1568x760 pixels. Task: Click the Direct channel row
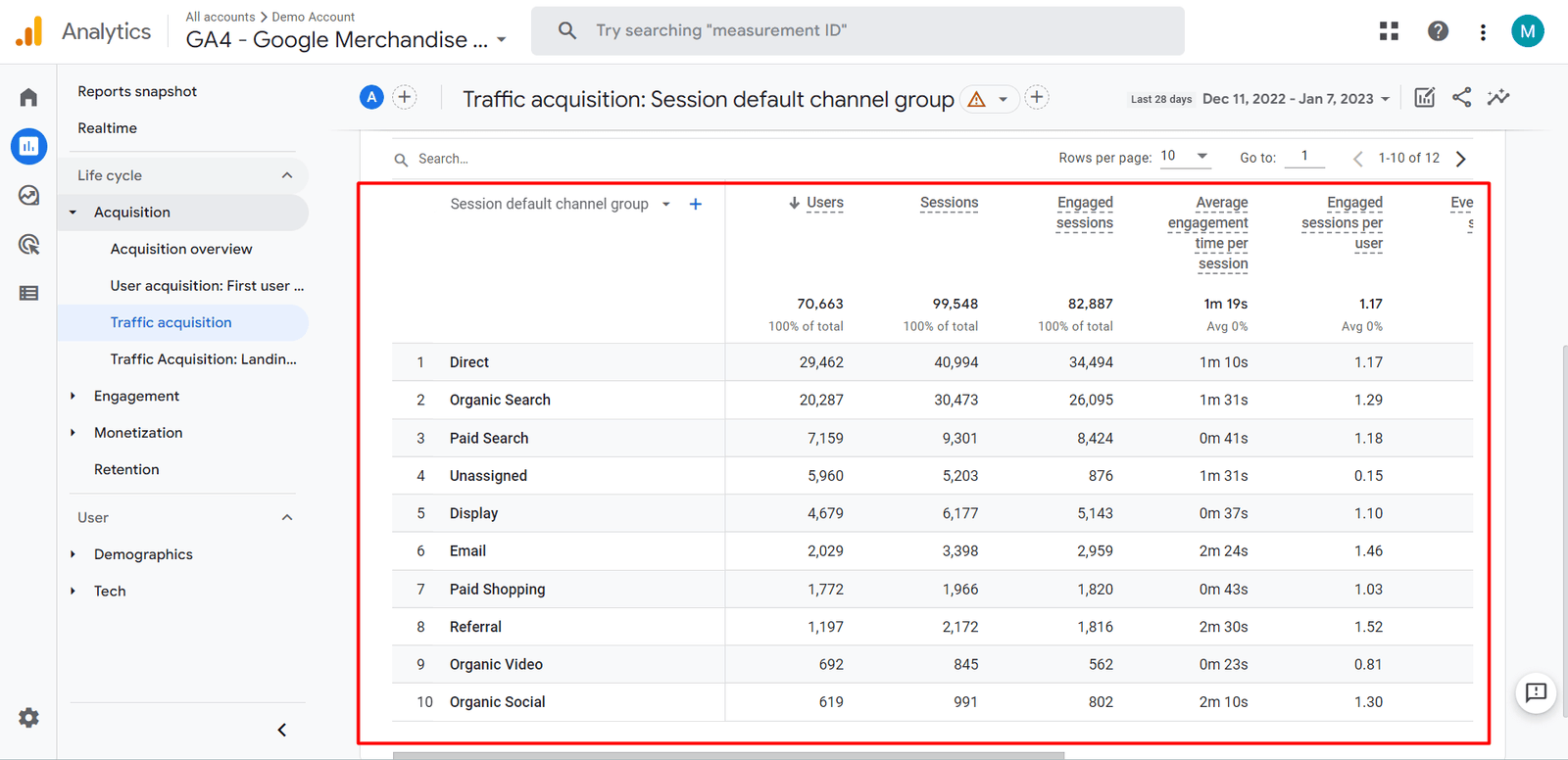coord(932,362)
